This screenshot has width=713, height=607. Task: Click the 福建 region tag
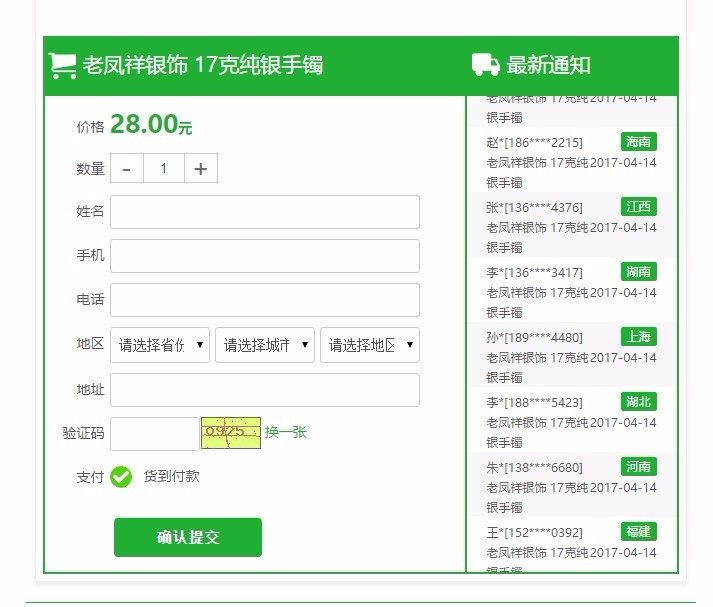[639, 532]
